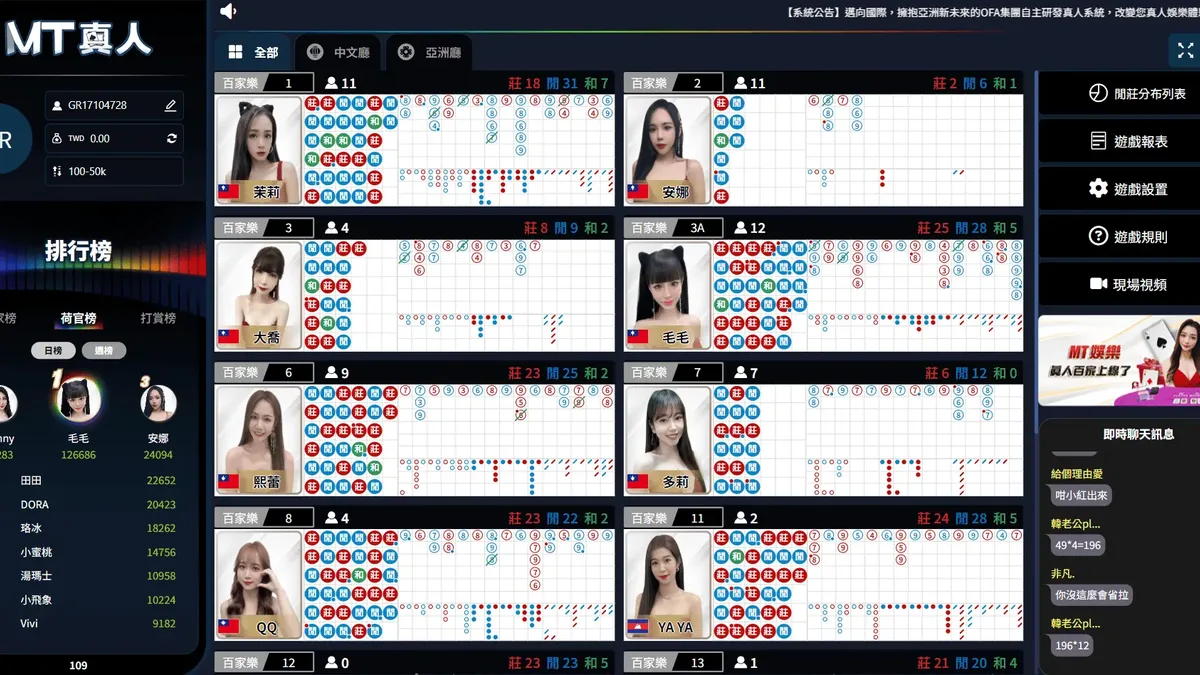Select the 荷官榜 ranking tab
Viewport: 1200px width, 675px height.
(x=78, y=318)
